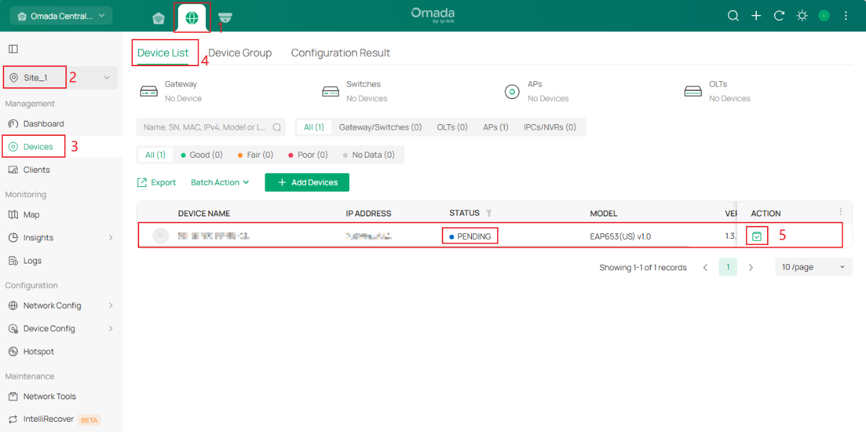Filter devices by Poor (0) health

[x=308, y=155]
